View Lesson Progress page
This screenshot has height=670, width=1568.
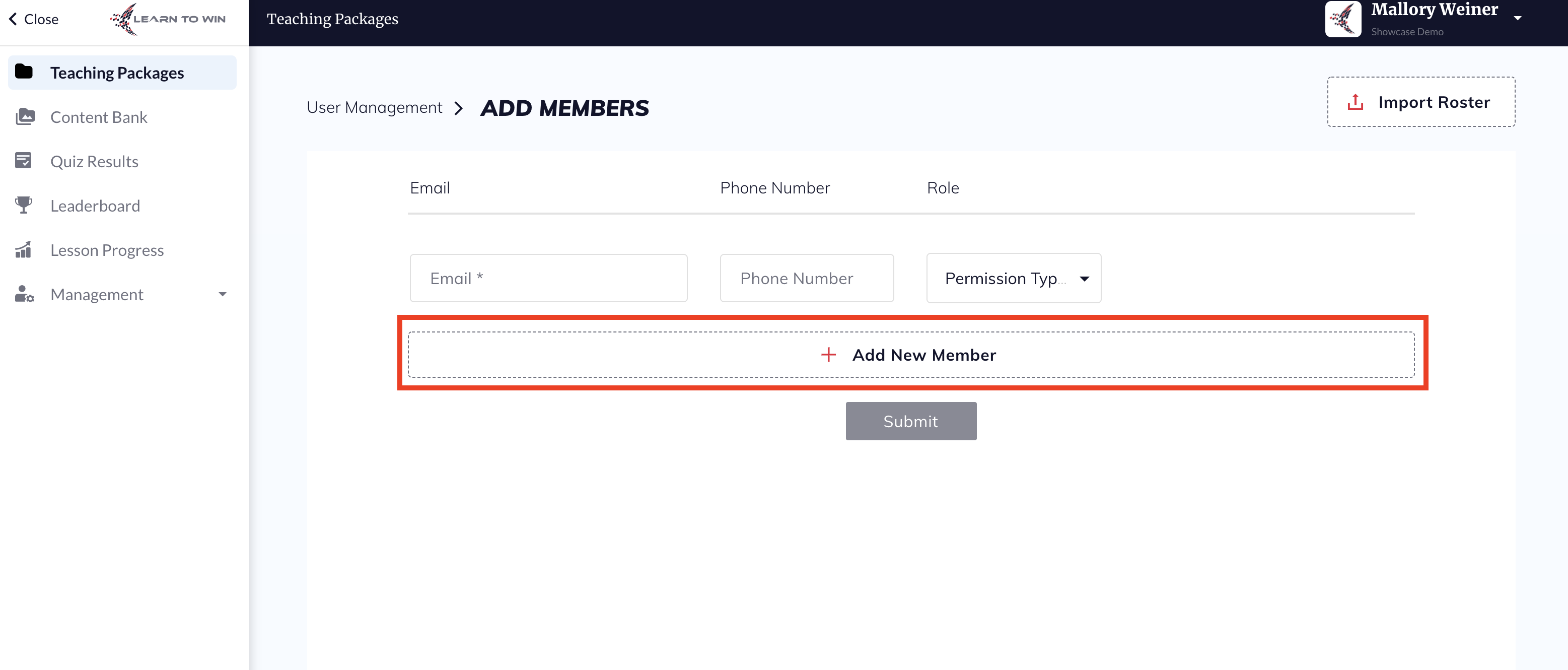coord(122,250)
